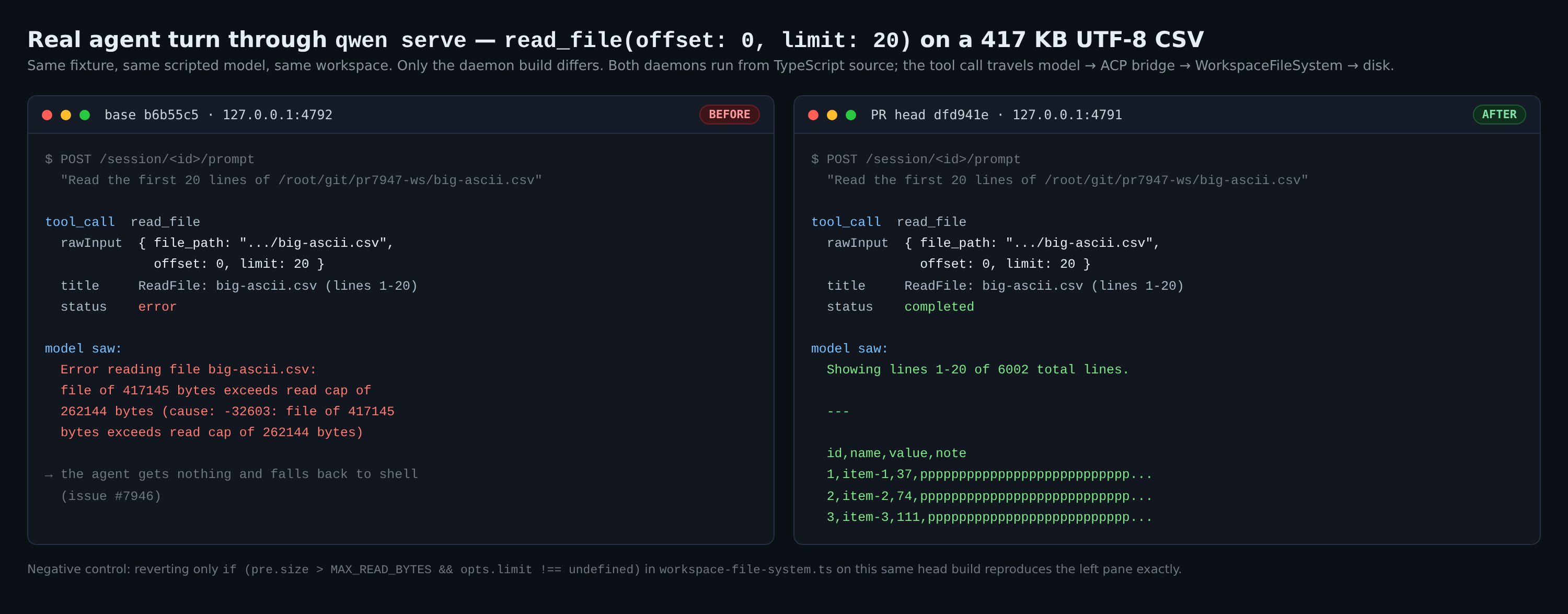
Task: Click the left pane POST /session prompt command
Action: point(149,159)
